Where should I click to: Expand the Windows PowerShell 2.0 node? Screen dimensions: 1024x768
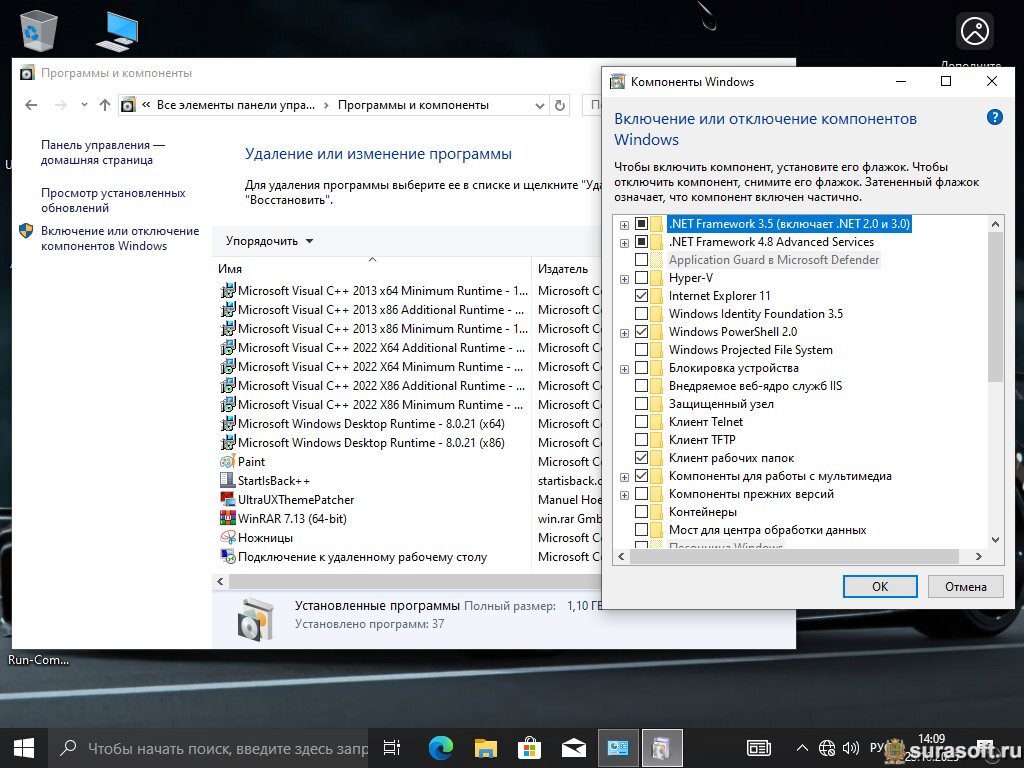click(624, 332)
